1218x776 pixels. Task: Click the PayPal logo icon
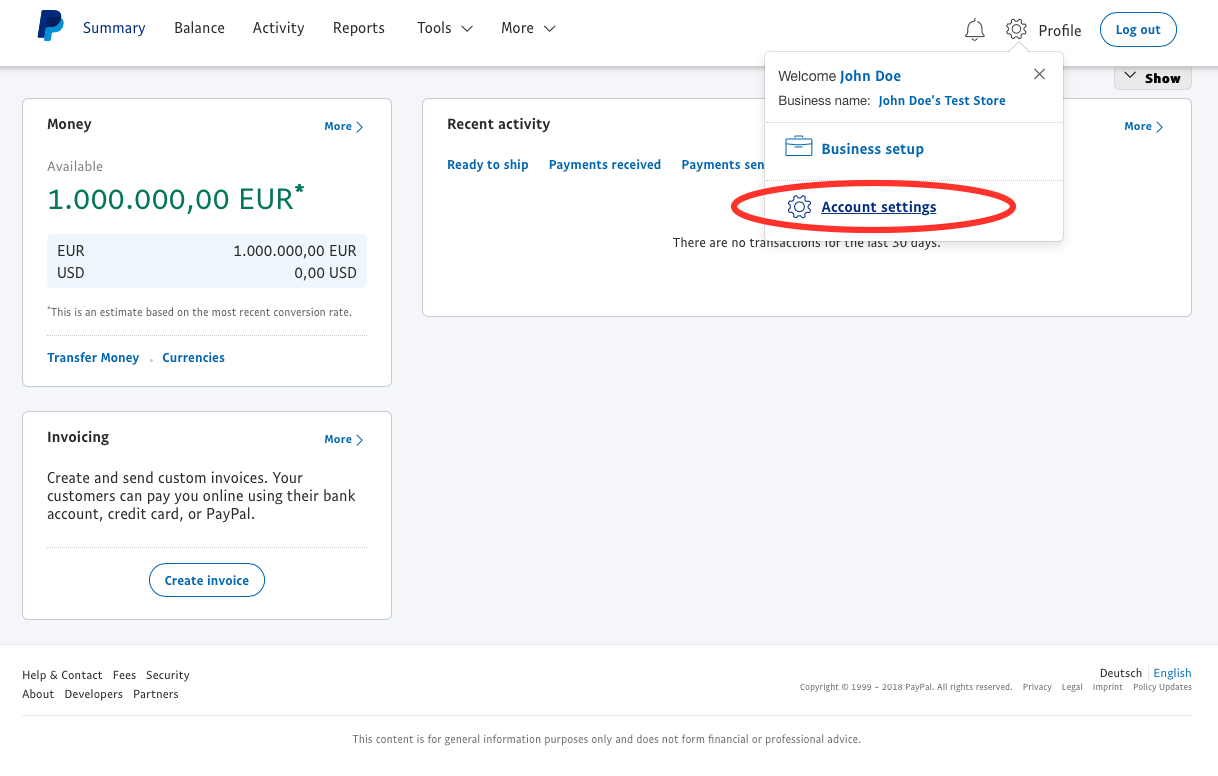(x=50, y=27)
